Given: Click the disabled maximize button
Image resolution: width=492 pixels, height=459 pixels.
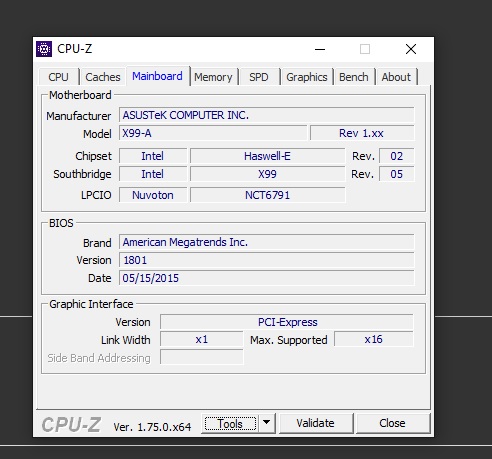Looking at the screenshot, I should coord(365,49).
